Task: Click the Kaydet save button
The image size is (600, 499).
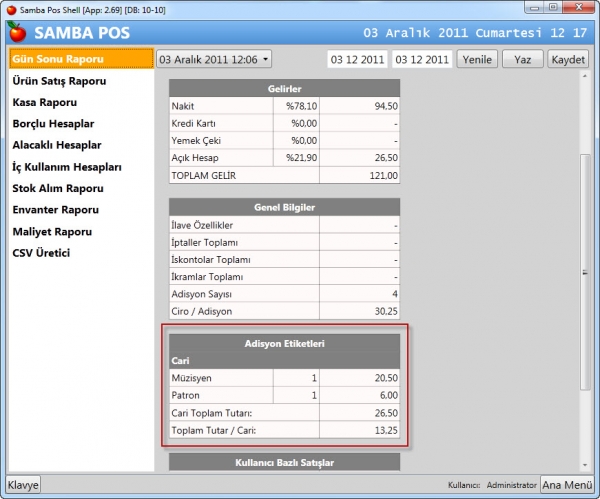Action: pos(568,59)
